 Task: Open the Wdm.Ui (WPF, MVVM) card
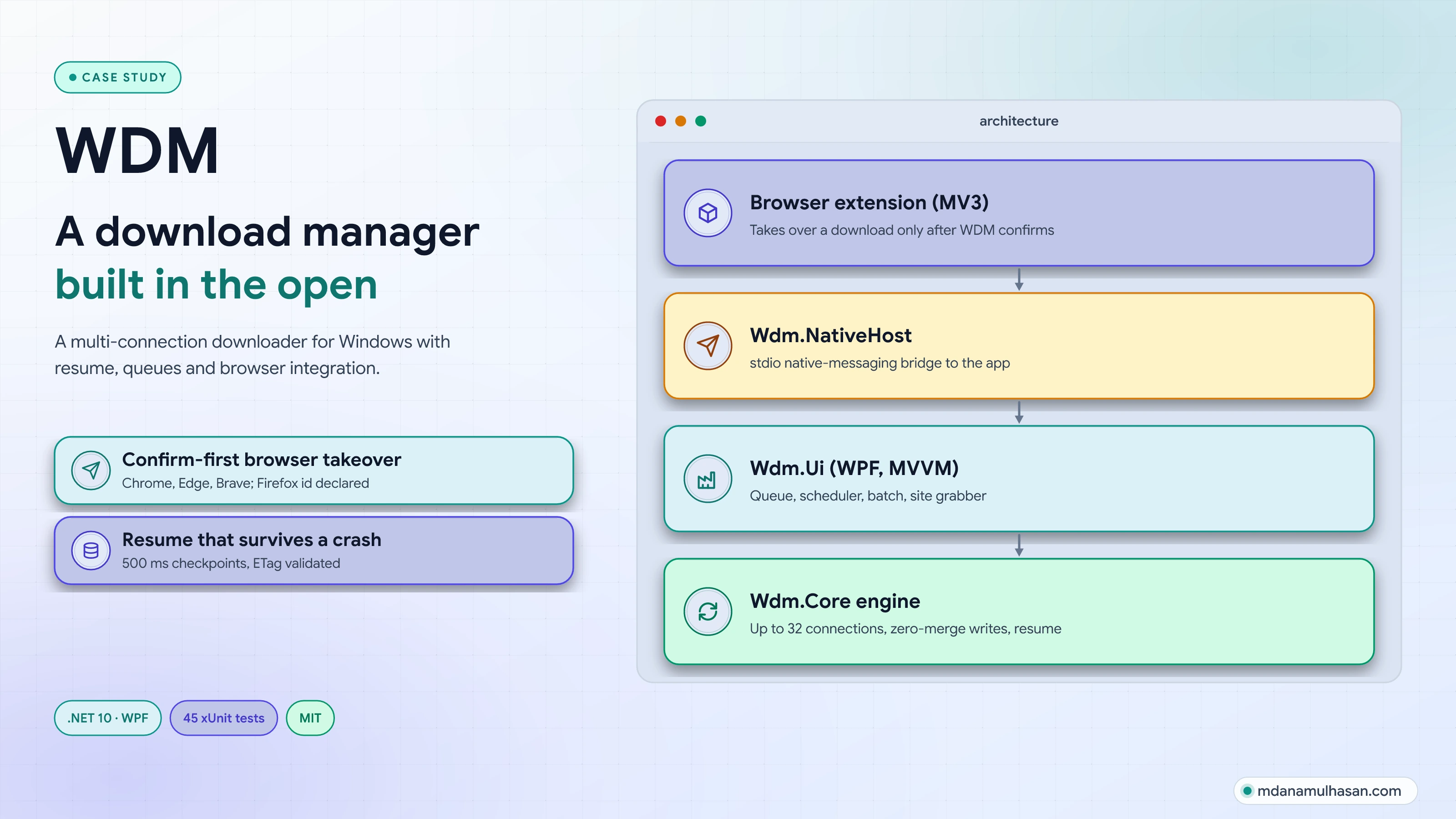[x=1019, y=479]
